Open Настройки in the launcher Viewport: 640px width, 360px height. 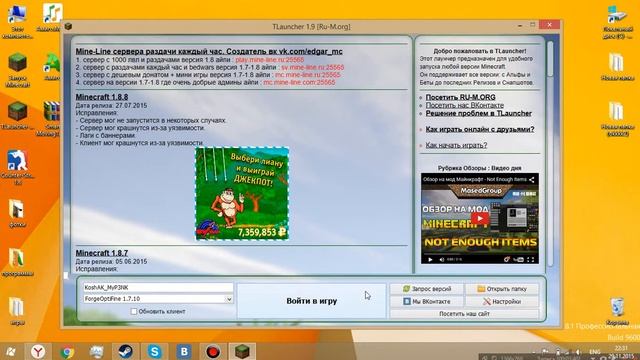(502, 302)
